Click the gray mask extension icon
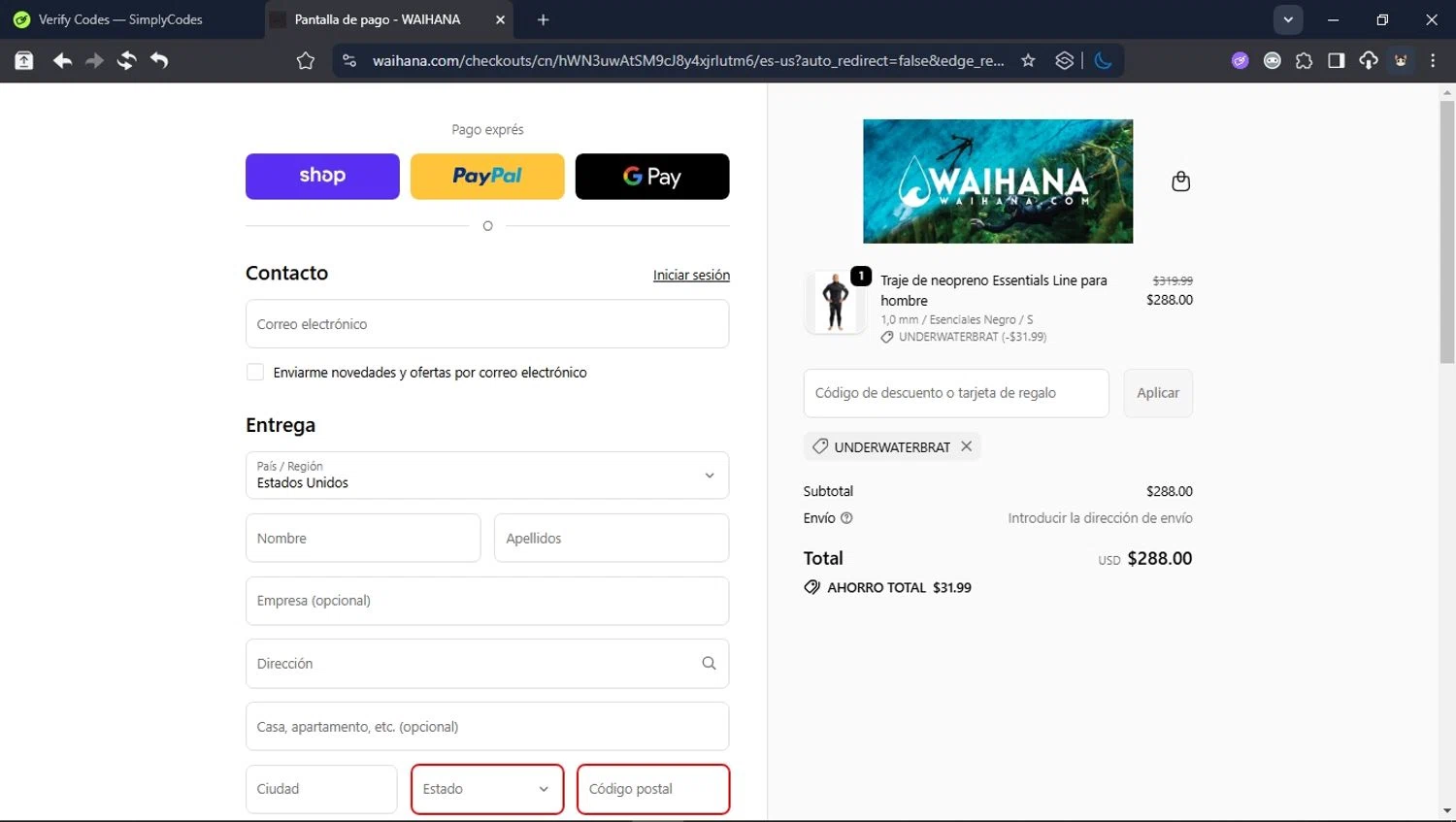The image size is (1456, 822). [x=1272, y=61]
